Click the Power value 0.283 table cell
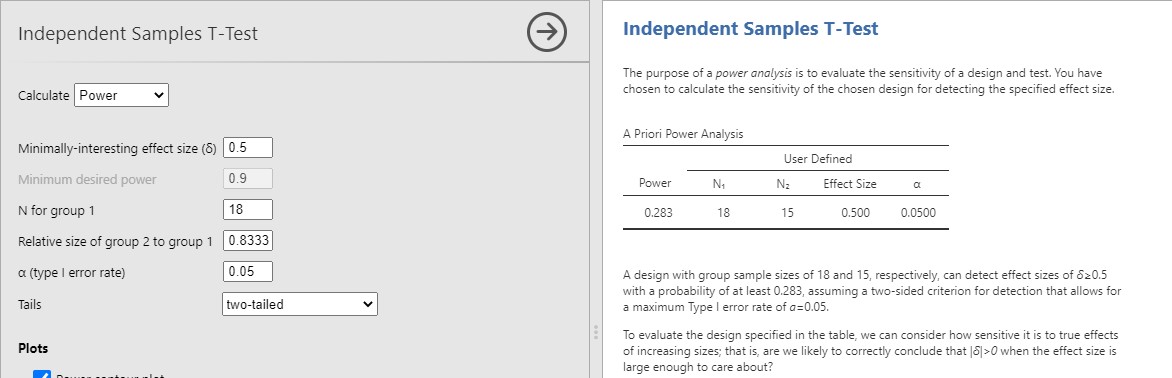Viewport: 1172px width, 378px height. [x=659, y=213]
